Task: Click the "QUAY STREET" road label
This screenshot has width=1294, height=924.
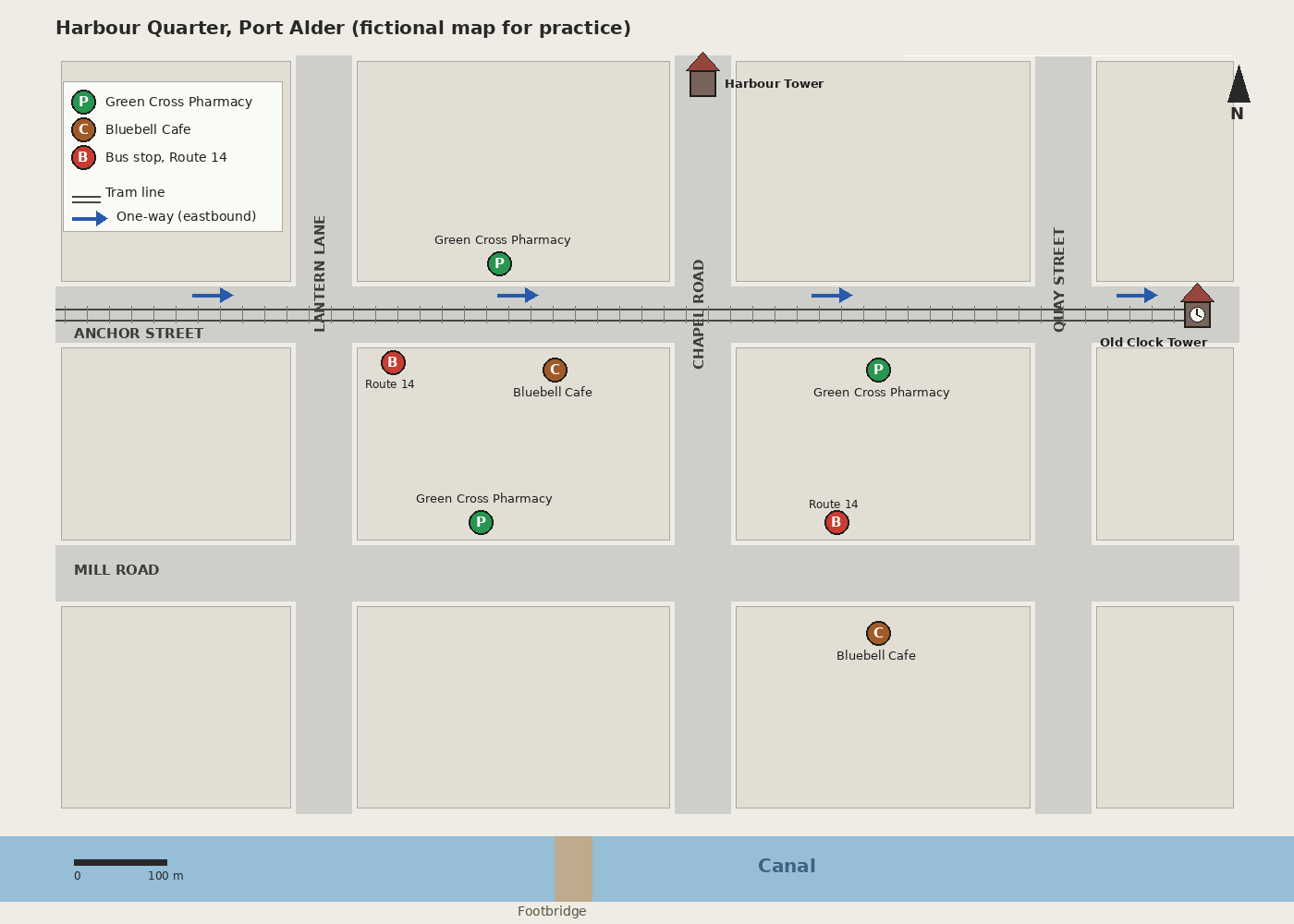Action: click(x=1059, y=280)
